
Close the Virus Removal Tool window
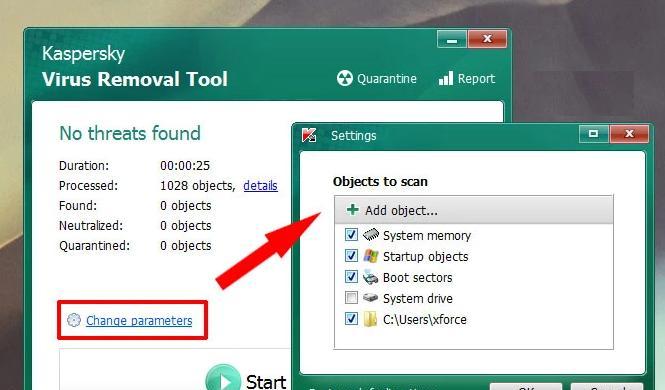pyautogui.click(x=487, y=39)
